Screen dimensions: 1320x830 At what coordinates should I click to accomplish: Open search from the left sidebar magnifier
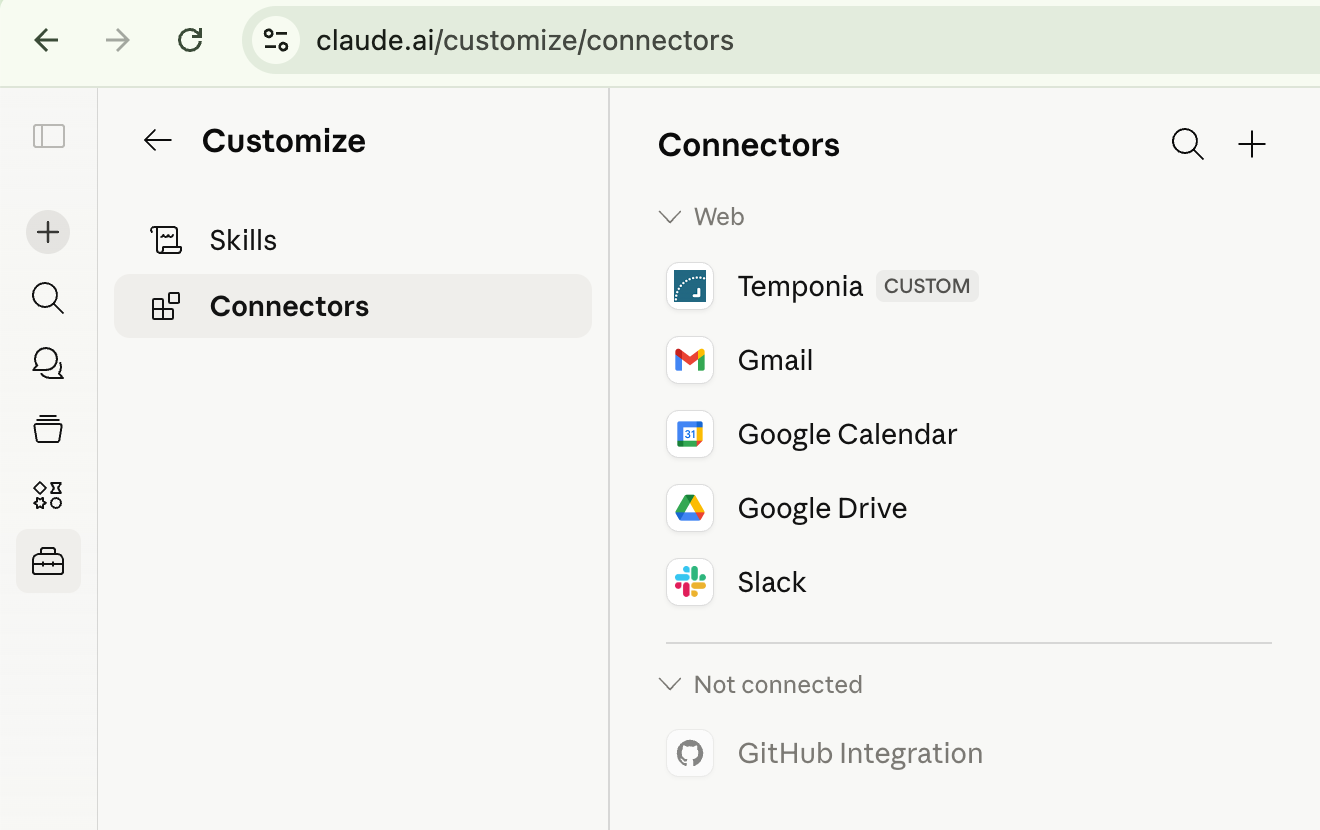[48, 298]
